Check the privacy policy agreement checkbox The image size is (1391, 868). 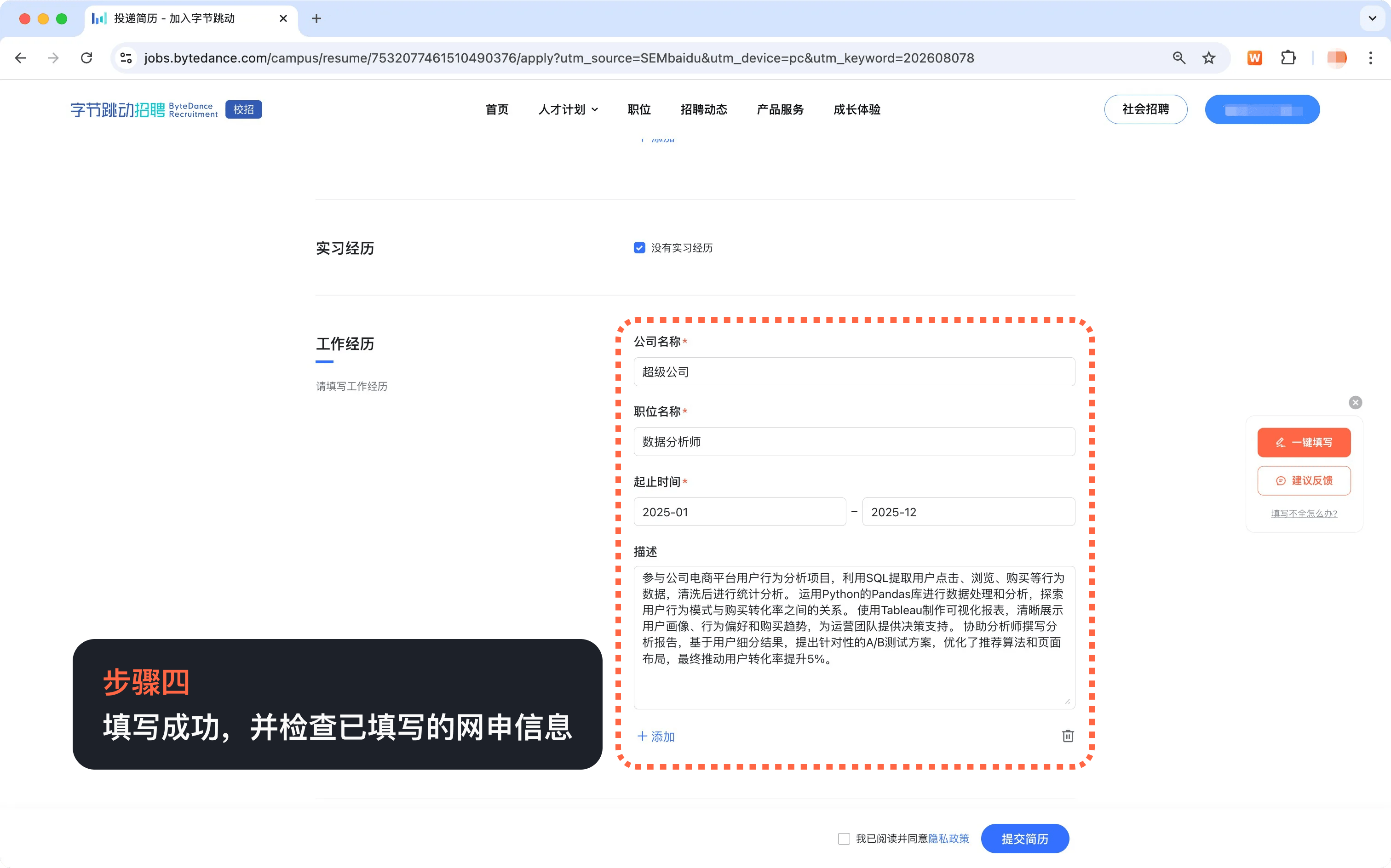point(844,839)
